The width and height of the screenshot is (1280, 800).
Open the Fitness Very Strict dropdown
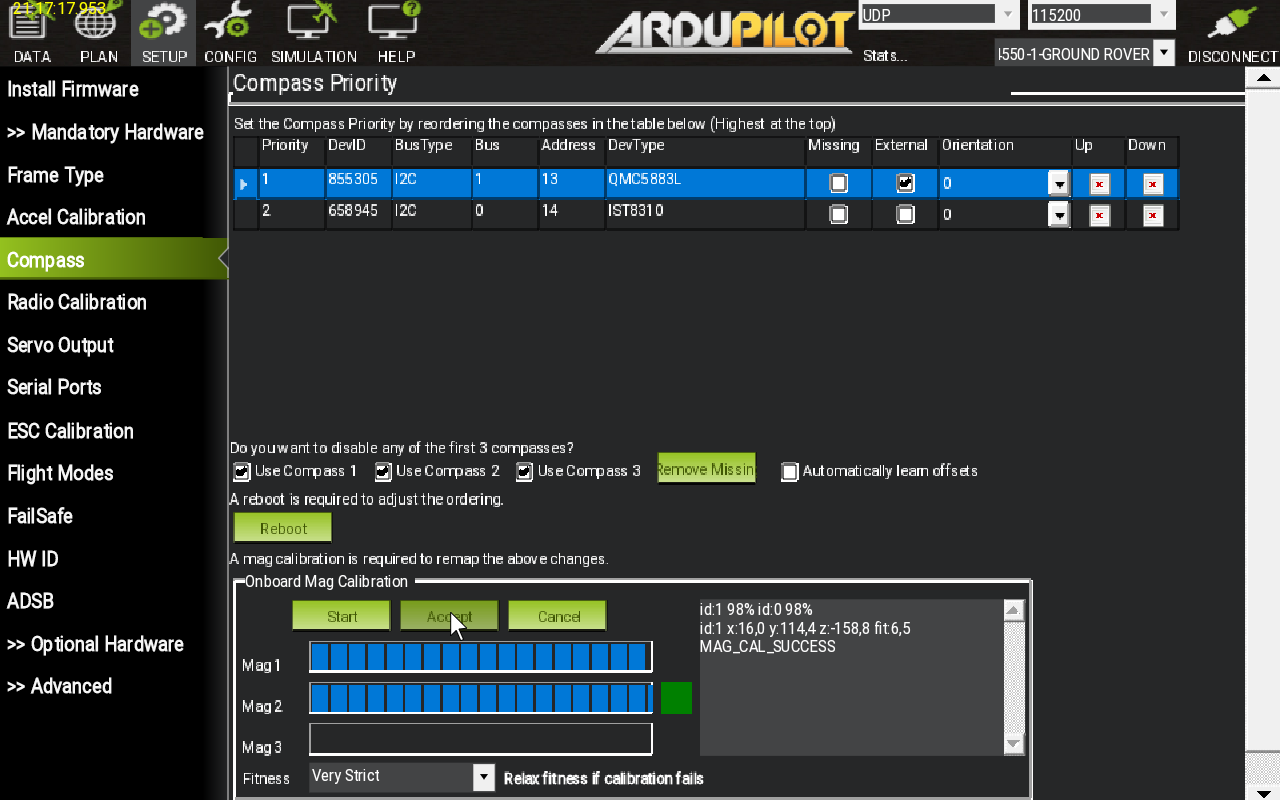[x=483, y=777]
